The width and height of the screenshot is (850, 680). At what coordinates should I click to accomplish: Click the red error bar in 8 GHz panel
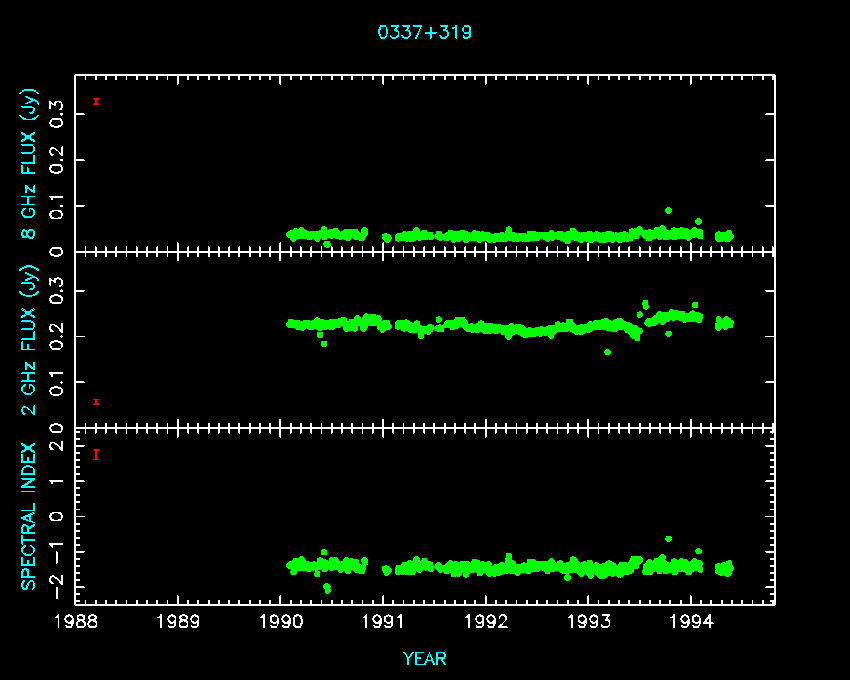tap(96, 101)
